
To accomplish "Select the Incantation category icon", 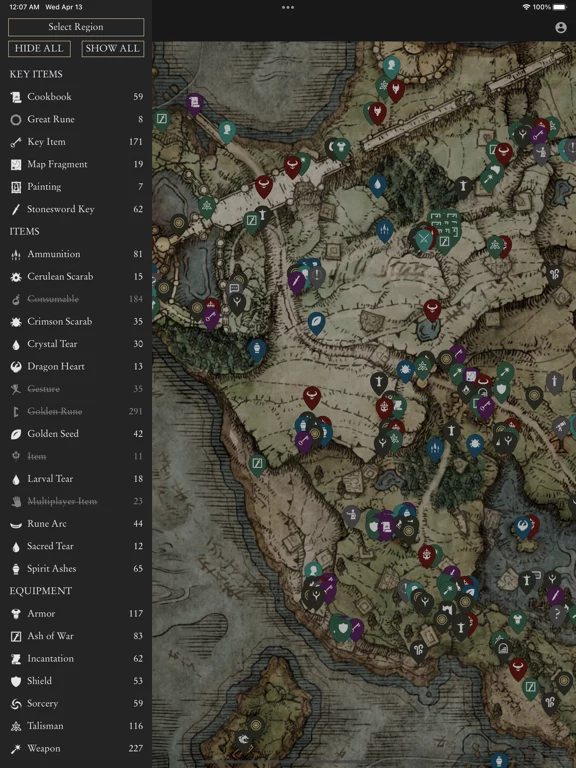I will 16,659.
